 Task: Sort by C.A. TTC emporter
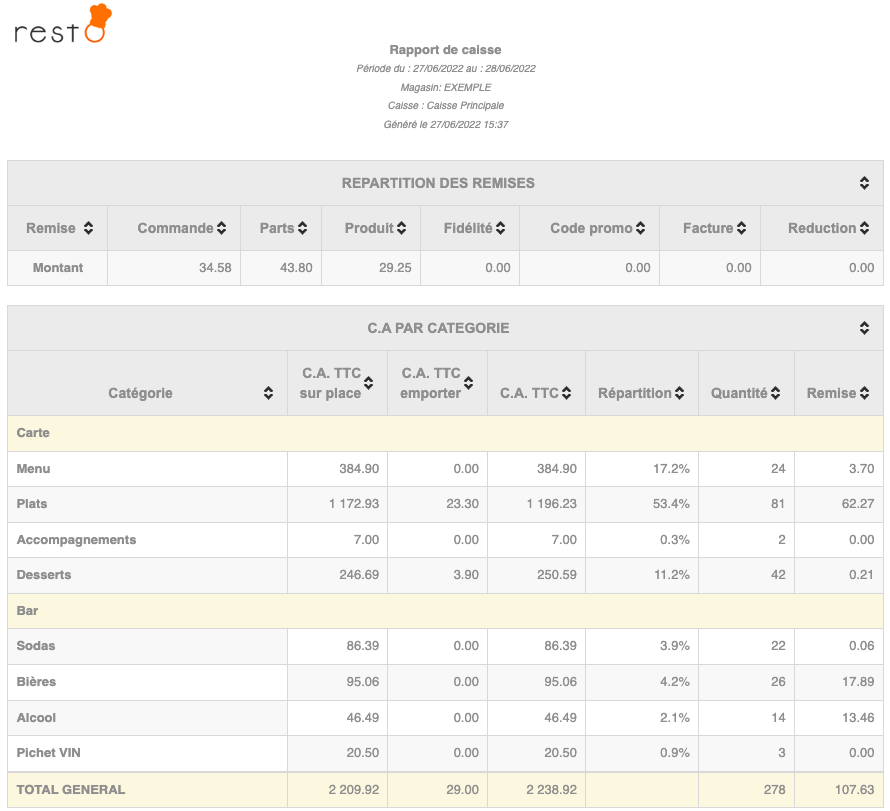pyautogui.click(x=468, y=383)
